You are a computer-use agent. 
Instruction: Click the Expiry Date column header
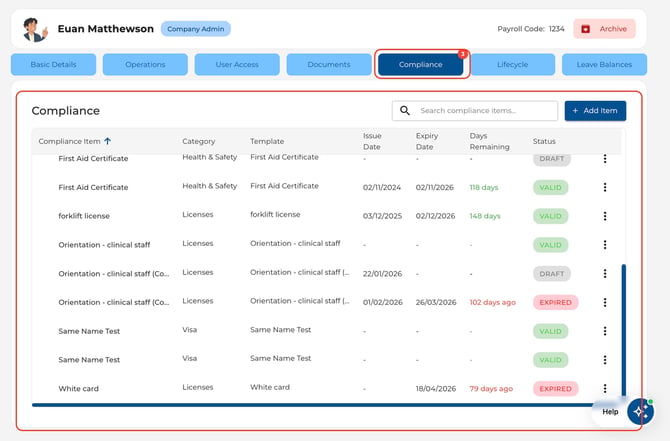pos(427,141)
